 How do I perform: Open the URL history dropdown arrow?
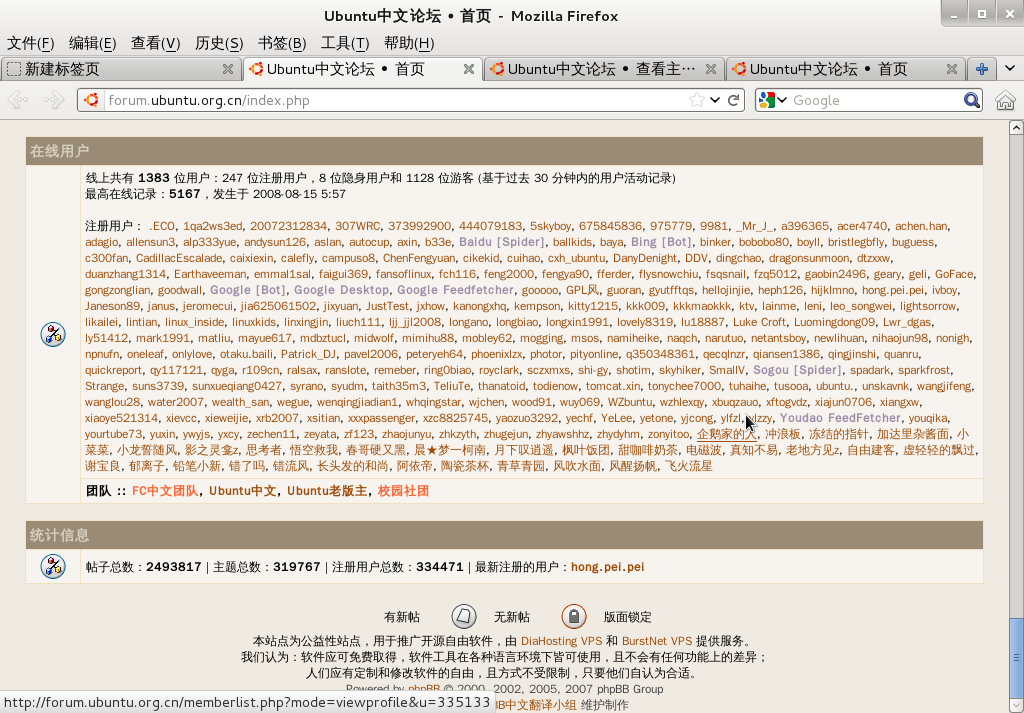coord(715,100)
